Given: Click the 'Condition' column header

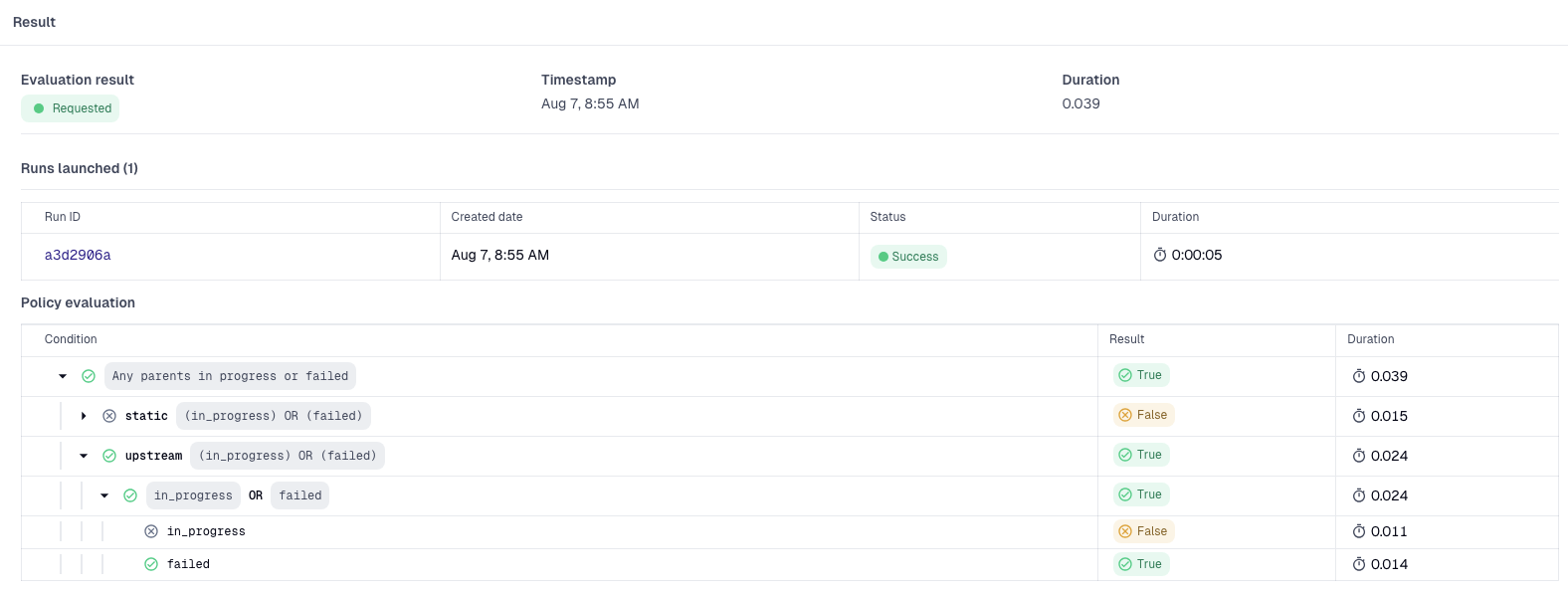Looking at the screenshot, I should [x=71, y=339].
